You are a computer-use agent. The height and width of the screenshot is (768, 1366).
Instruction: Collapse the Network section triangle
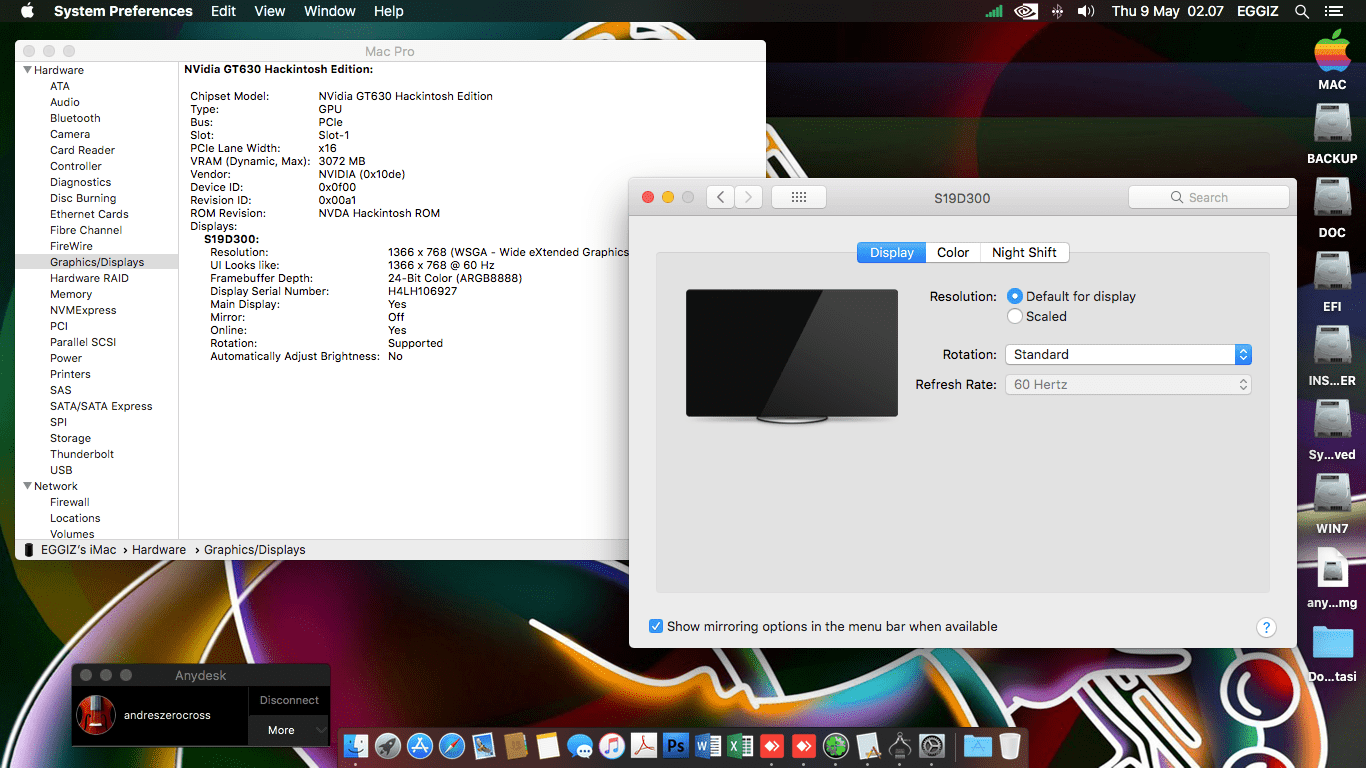pos(27,486)
